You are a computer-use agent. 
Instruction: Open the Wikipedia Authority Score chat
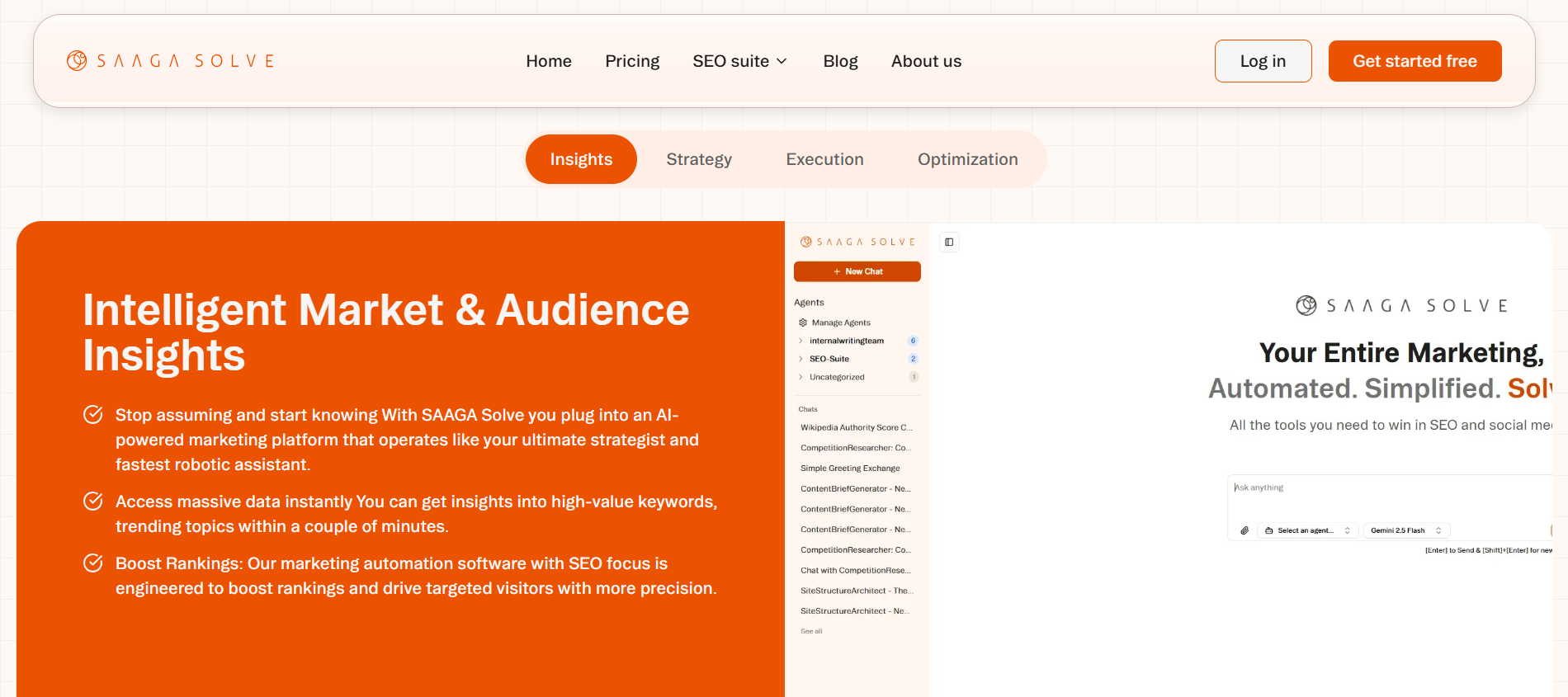point(857,427)
